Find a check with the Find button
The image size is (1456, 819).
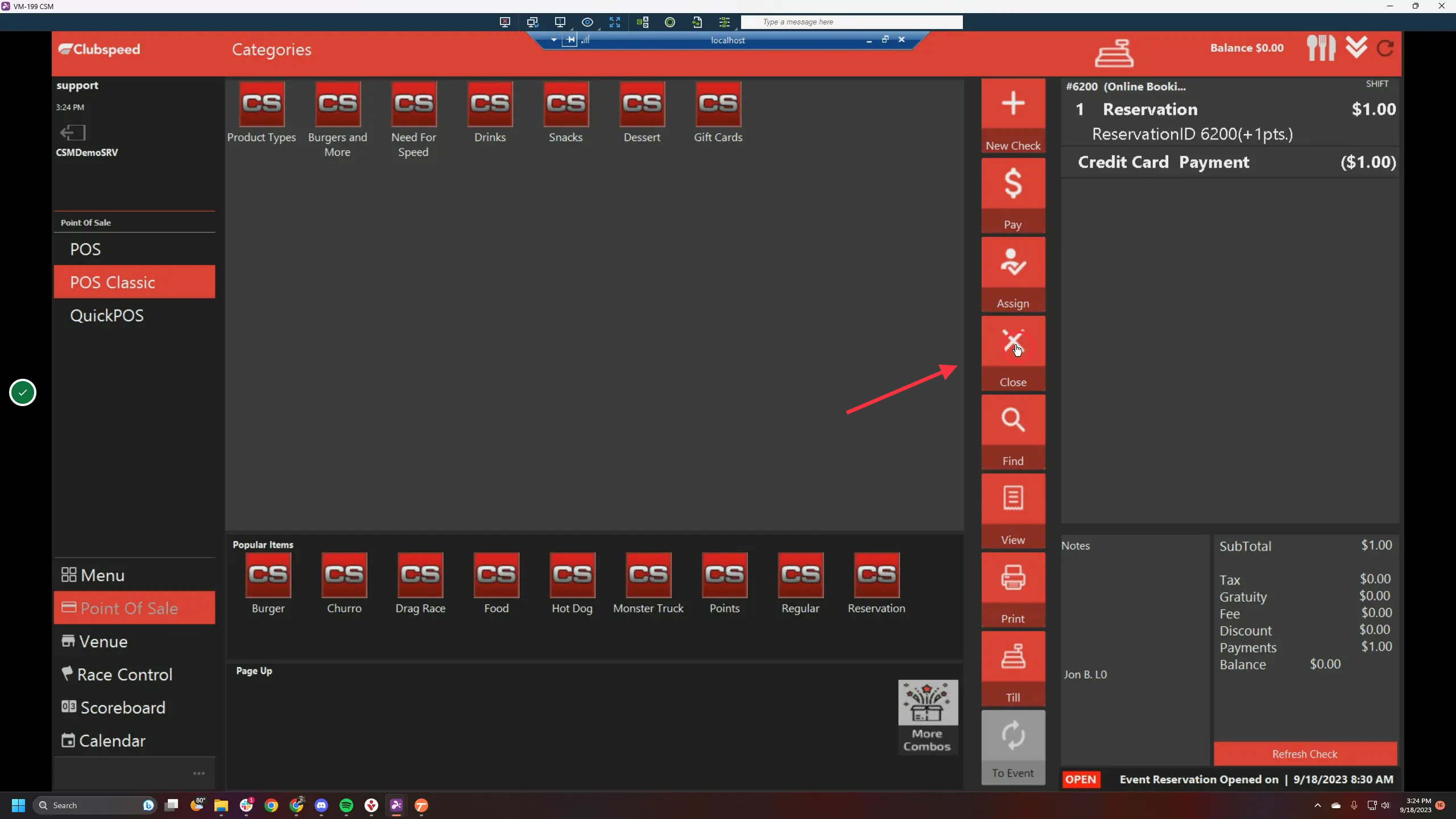(1013, 432)
